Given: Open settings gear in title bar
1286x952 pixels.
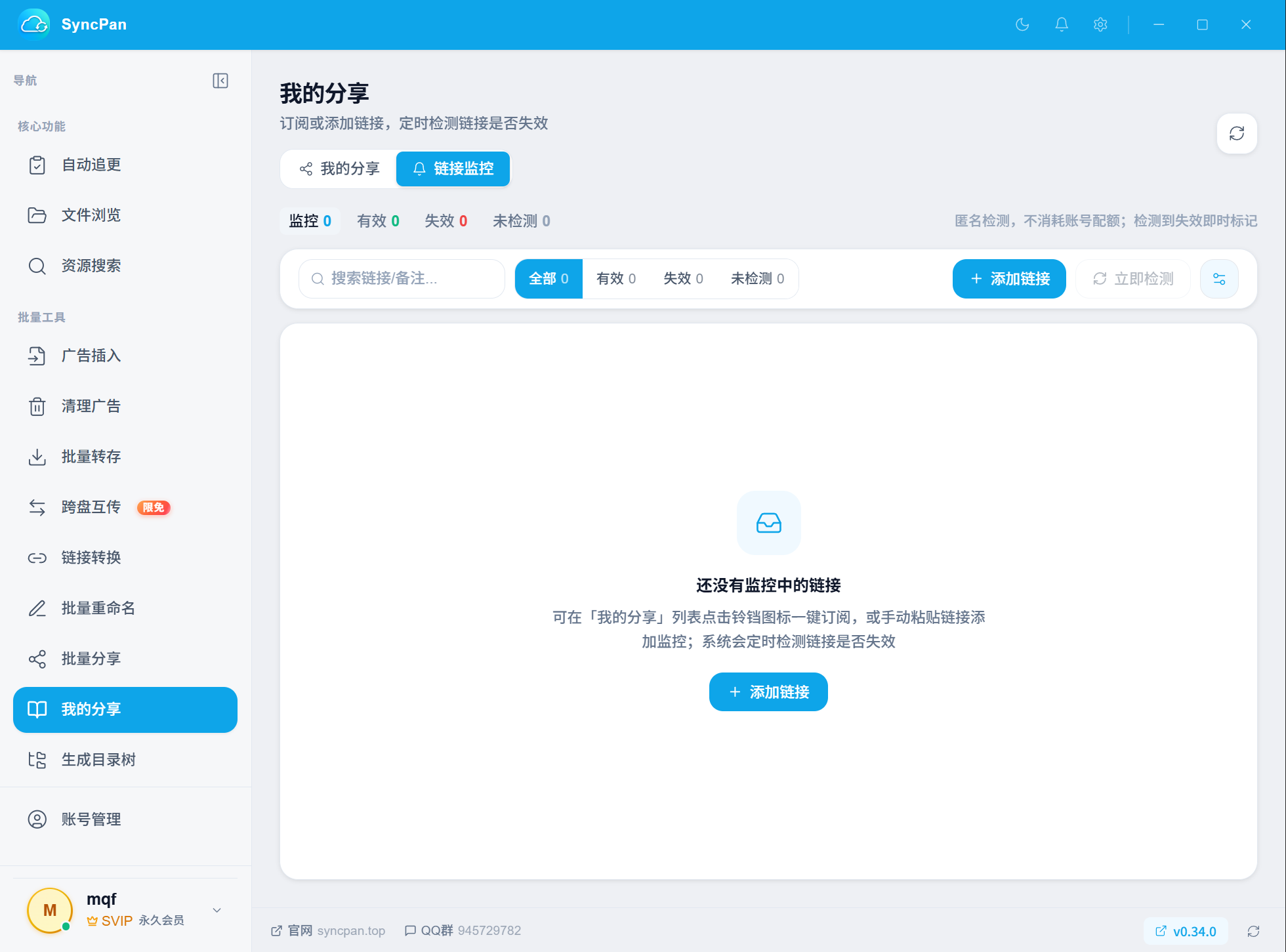Looking at the screenshot, I should click(1100, 24).
